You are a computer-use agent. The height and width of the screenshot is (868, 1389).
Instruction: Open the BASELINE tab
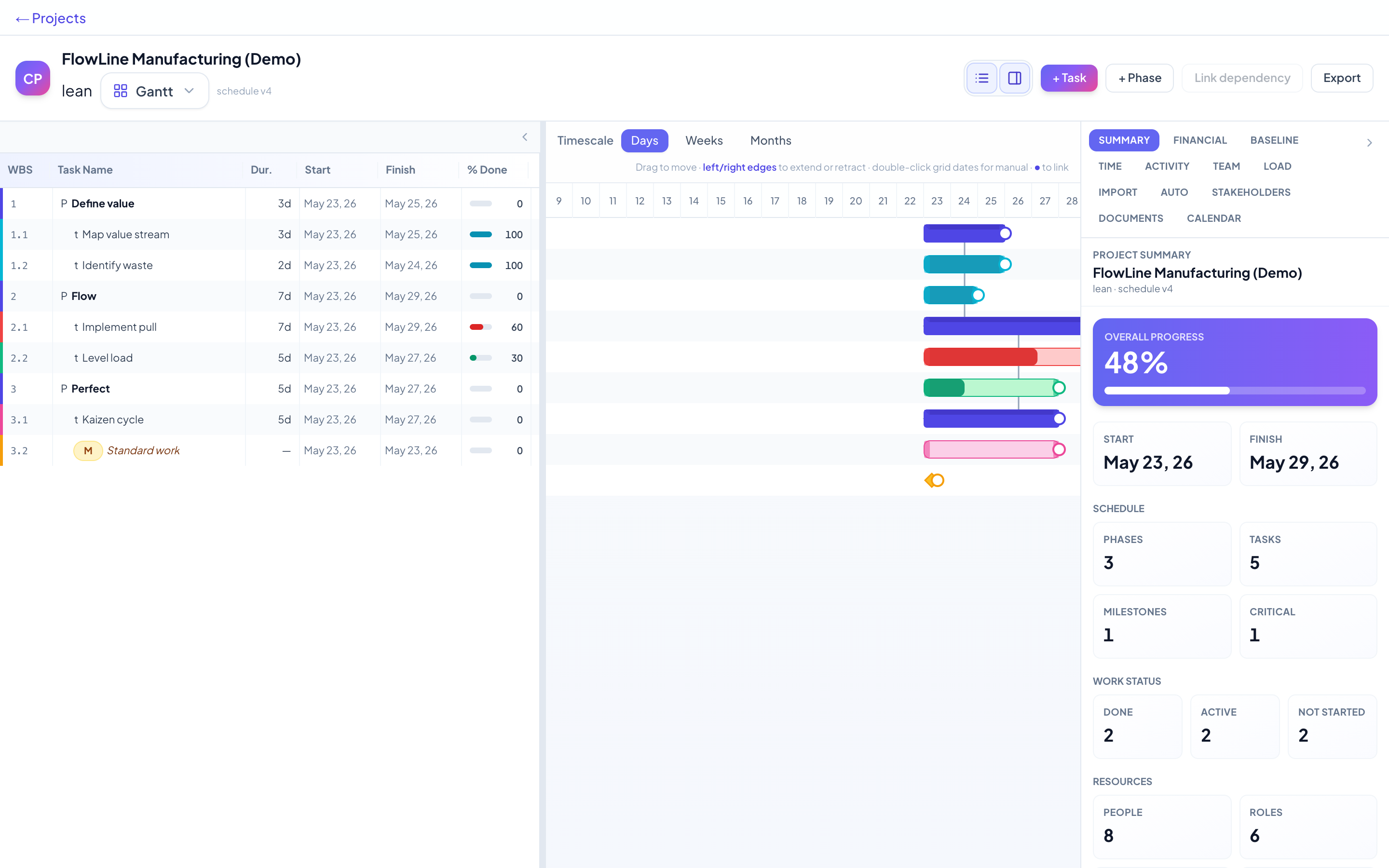(x=1274, y=140)
